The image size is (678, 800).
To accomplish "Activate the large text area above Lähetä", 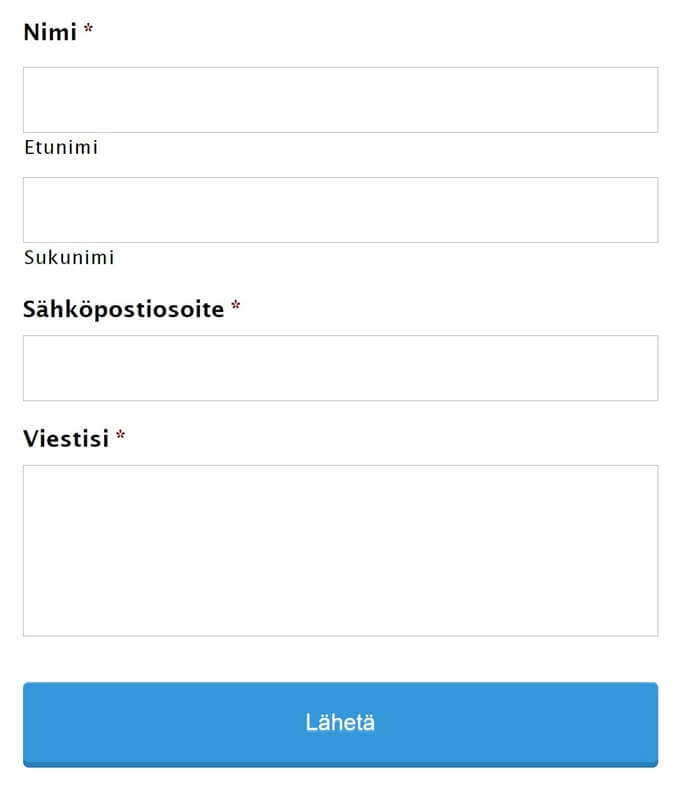I will (x=340, y=550).
